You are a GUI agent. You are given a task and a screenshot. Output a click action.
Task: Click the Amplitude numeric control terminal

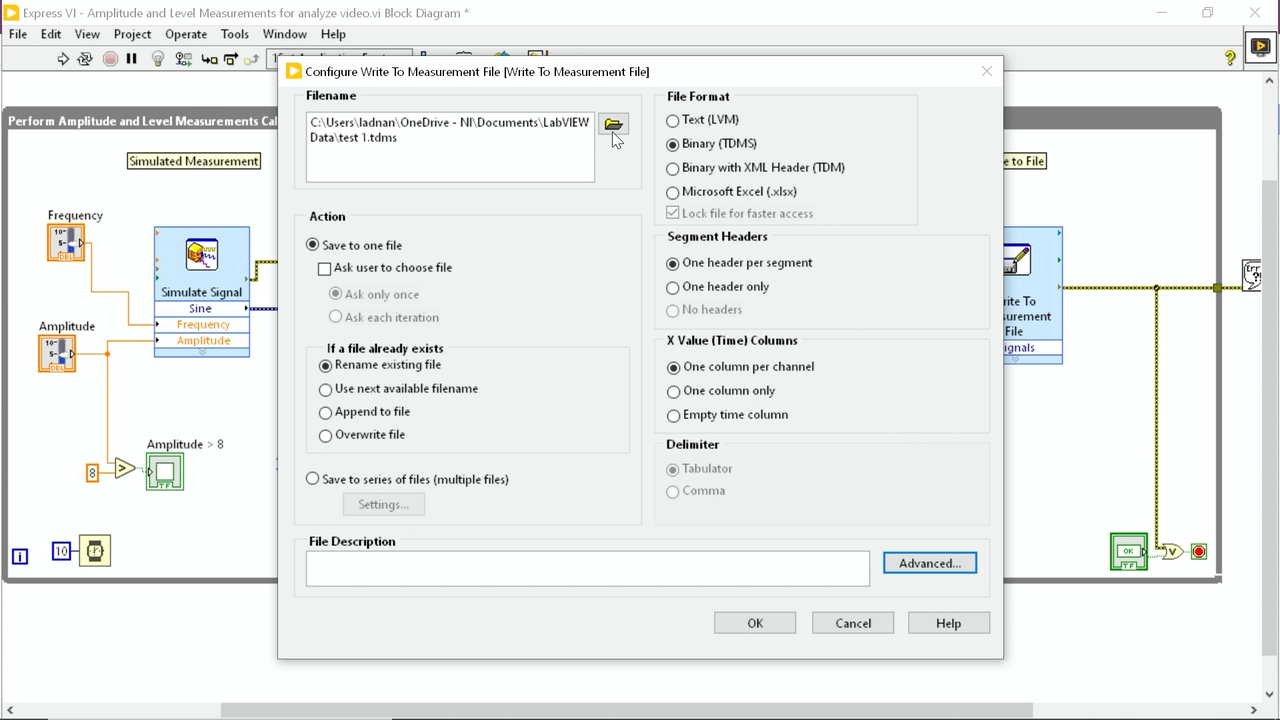click(x=57, y=354)
